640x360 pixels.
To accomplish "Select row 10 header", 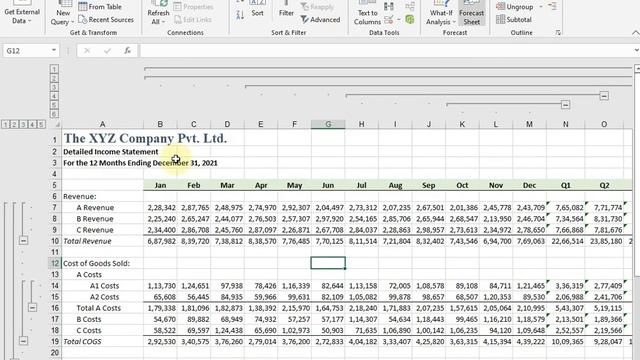I will click(55, 241).
